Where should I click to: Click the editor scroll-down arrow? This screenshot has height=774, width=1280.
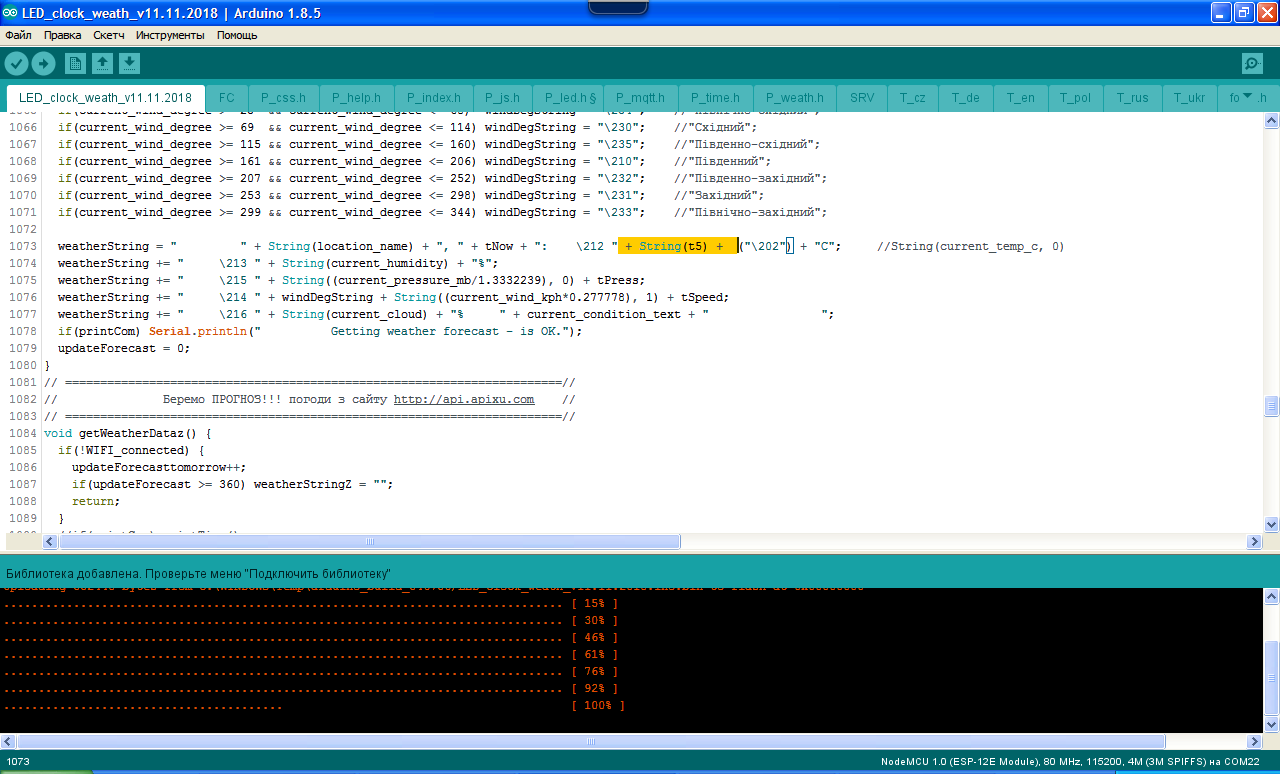point(1271,524)
